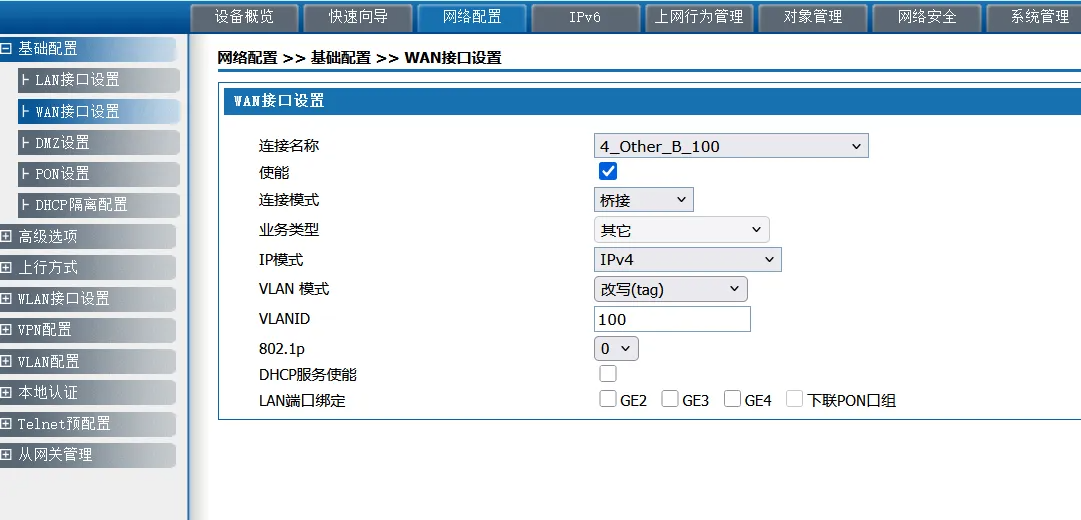This screenshot has height=520, width=1081.
Task: Open the 连接模式 dropdown showing 桥接
Action: pos(643,200)
